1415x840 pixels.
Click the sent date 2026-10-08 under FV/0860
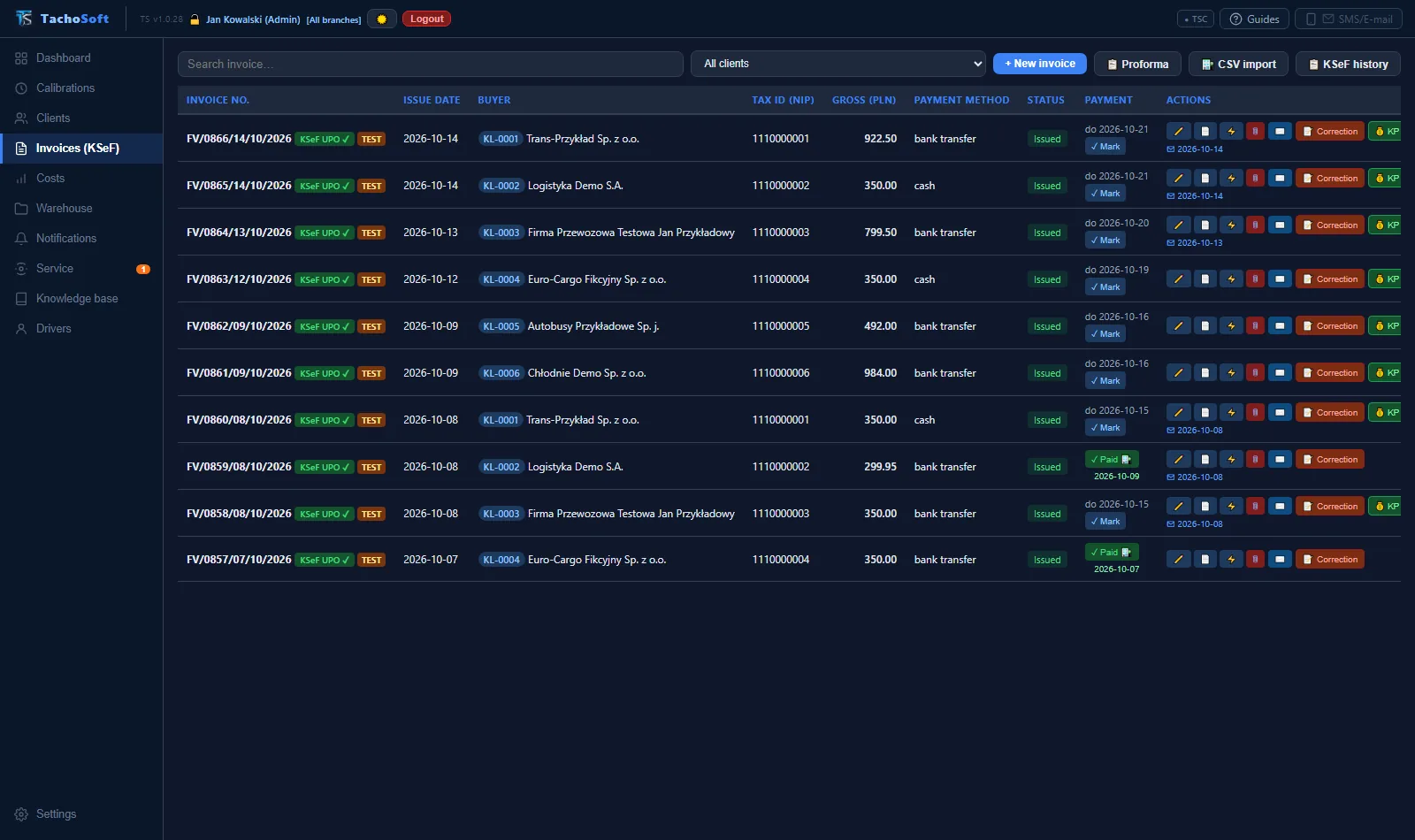[x=1196, y=431]
